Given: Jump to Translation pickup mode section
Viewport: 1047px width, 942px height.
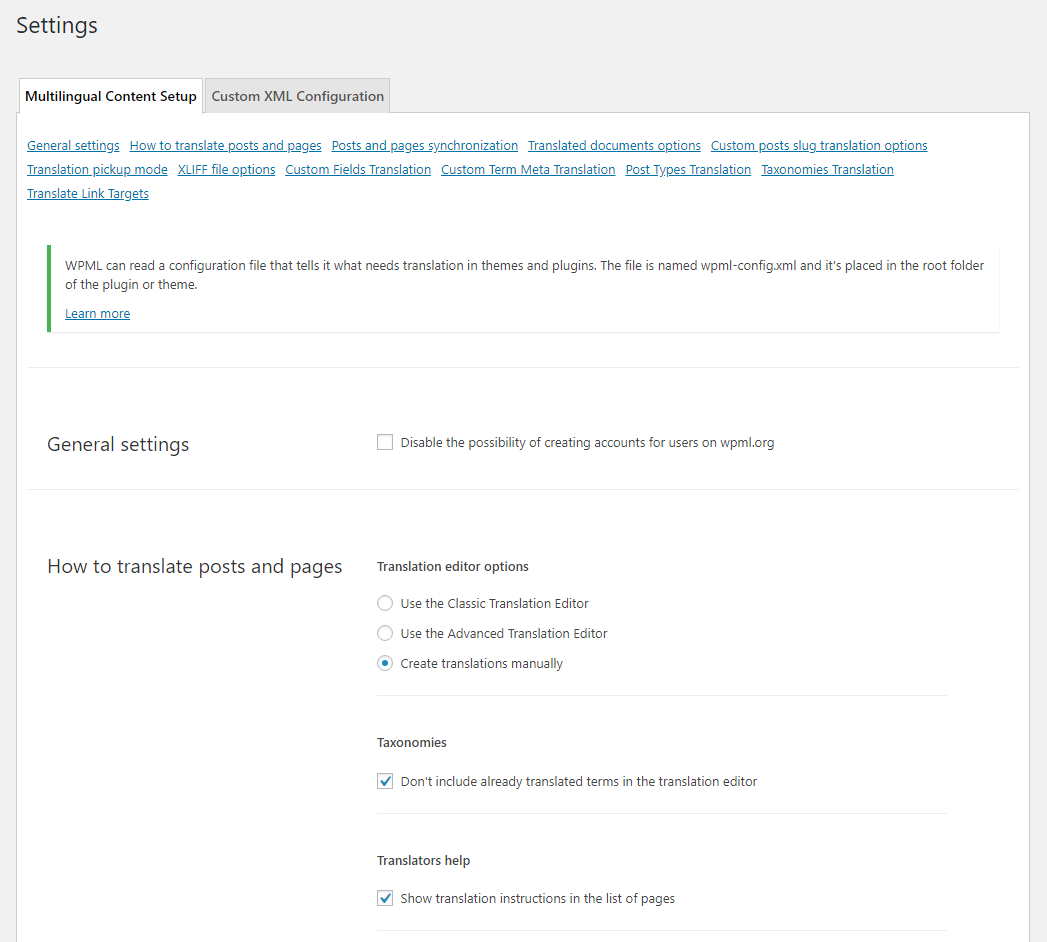Looking at the screenshot, I should coord(97,170).
